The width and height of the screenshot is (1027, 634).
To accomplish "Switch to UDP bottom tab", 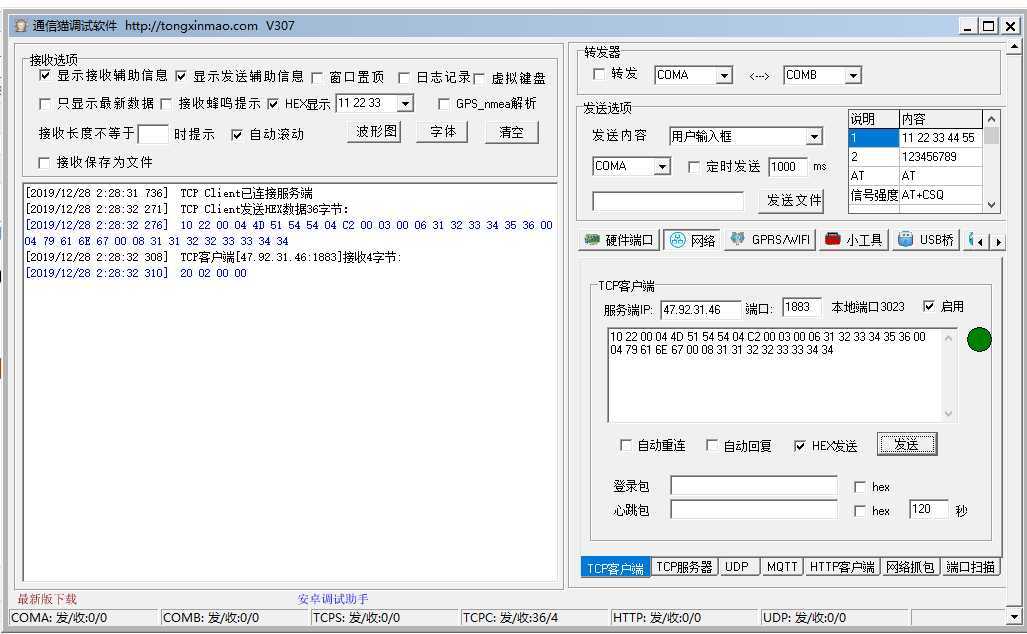I will [x=737, y=567].
